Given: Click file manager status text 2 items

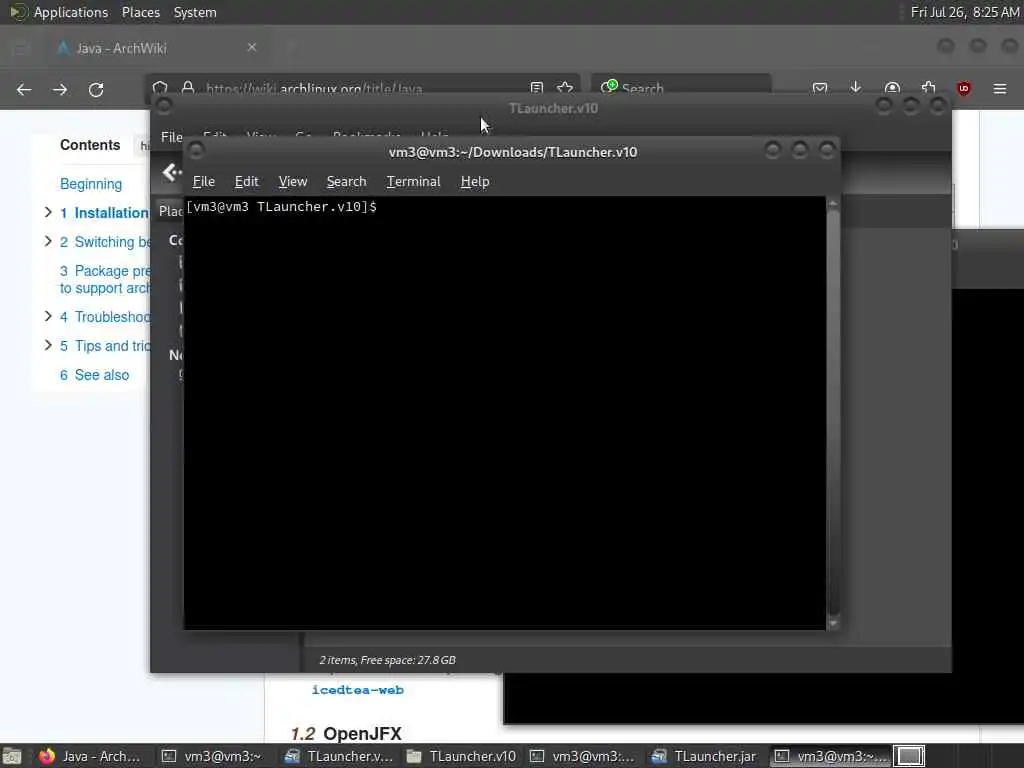Looking at the screenshot, I should click(x=387, y=660).
